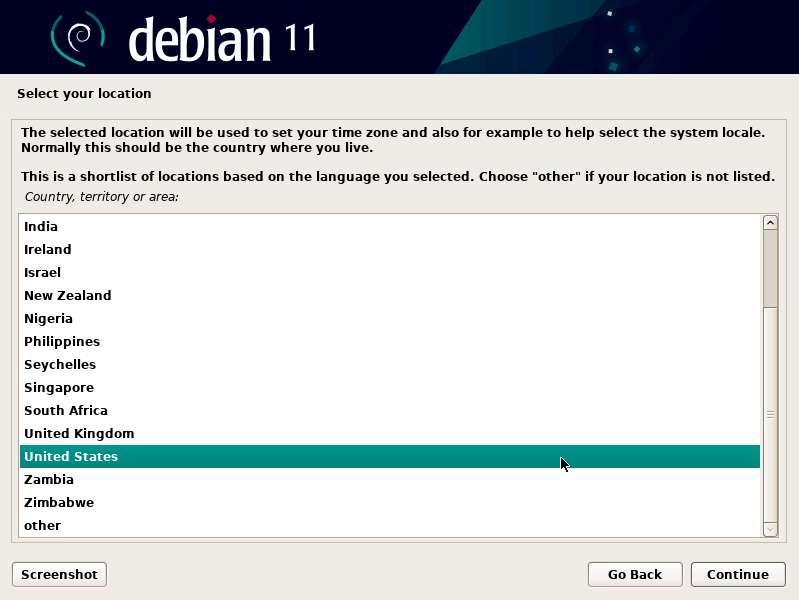Pick Singapore as the location
This screenshot has height=600, width=799.
tap(59, 387)
